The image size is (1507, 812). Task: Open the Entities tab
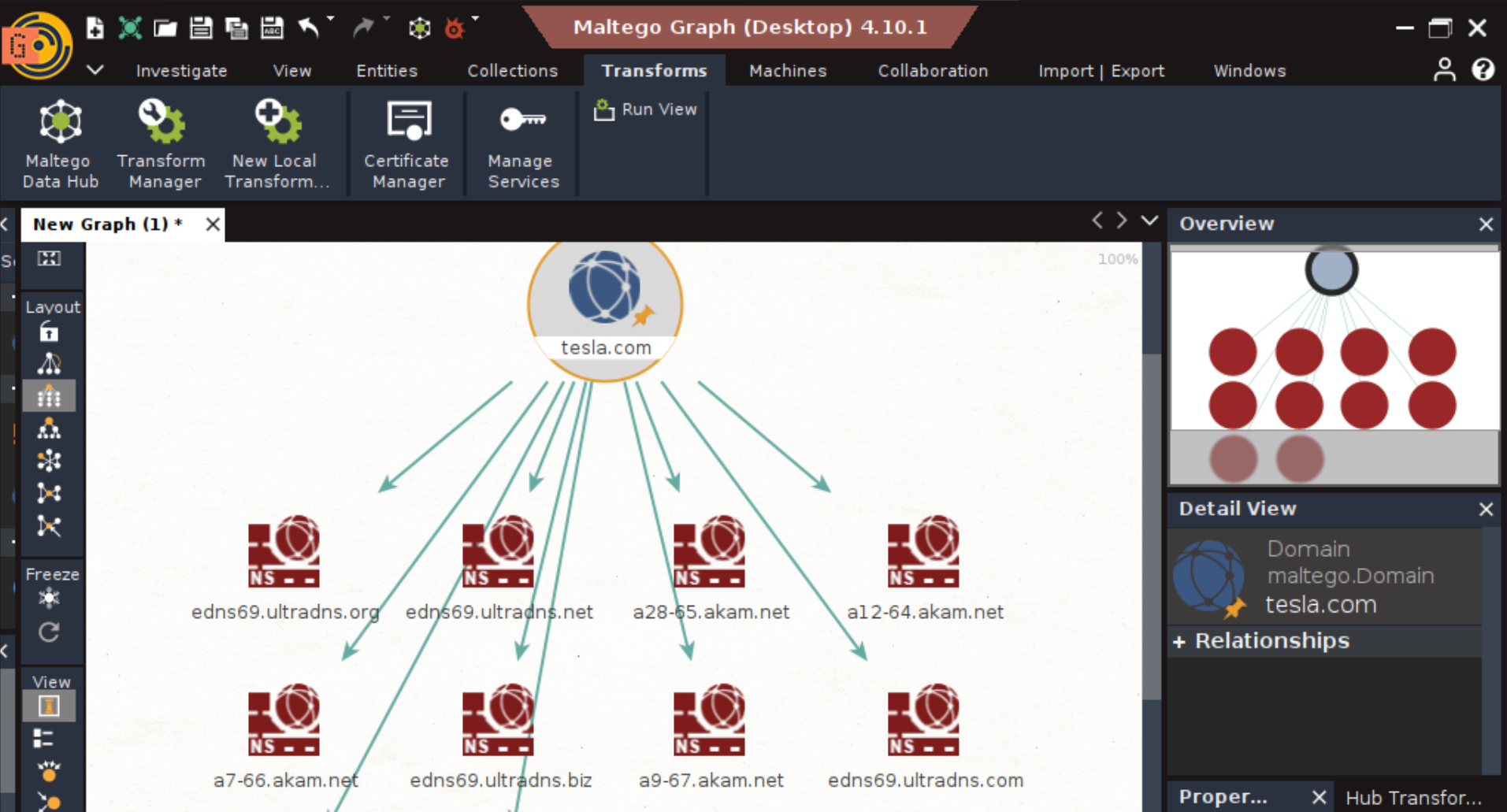pos(387,71)
